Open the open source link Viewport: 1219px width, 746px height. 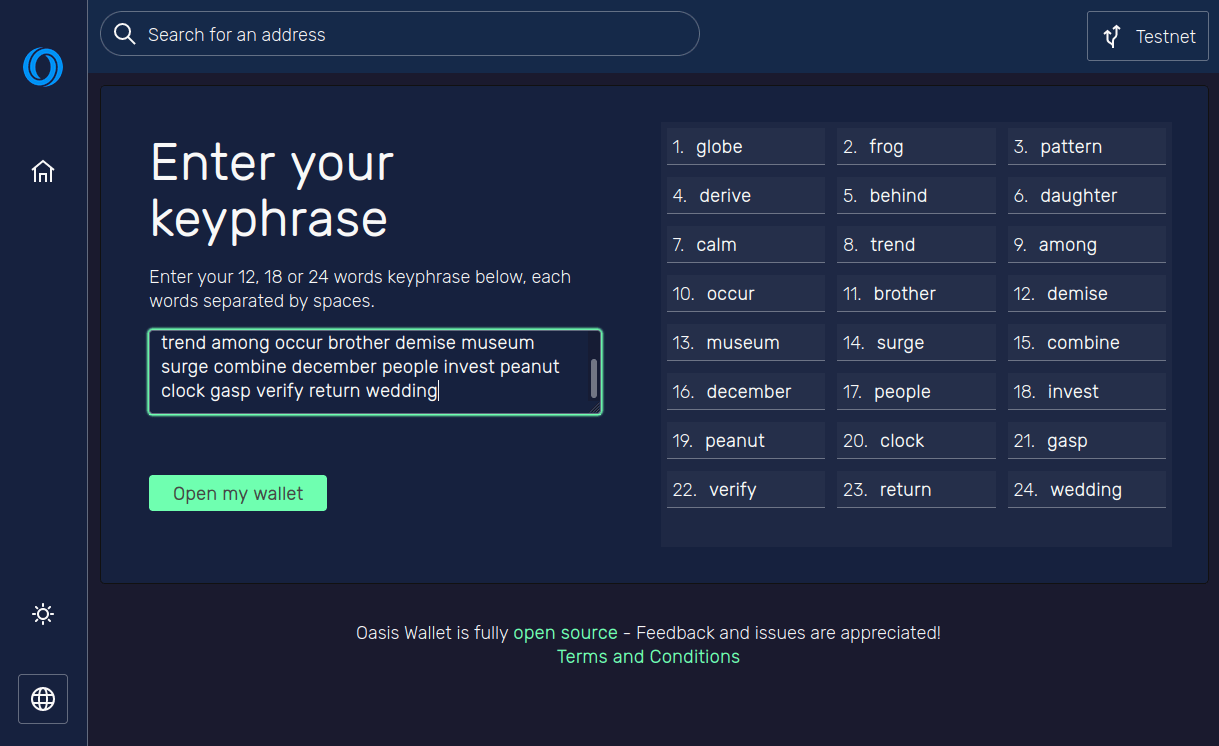565,633
